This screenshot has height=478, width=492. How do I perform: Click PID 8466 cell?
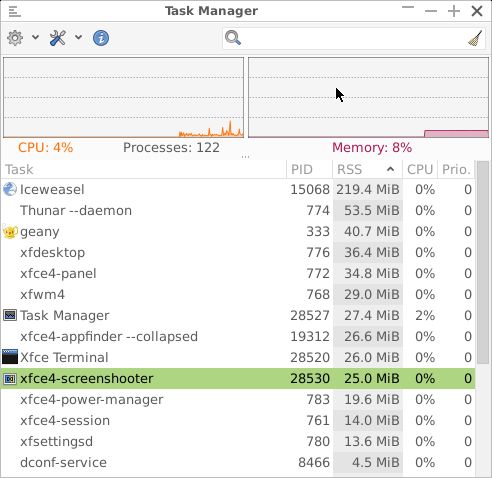point(314,462)
